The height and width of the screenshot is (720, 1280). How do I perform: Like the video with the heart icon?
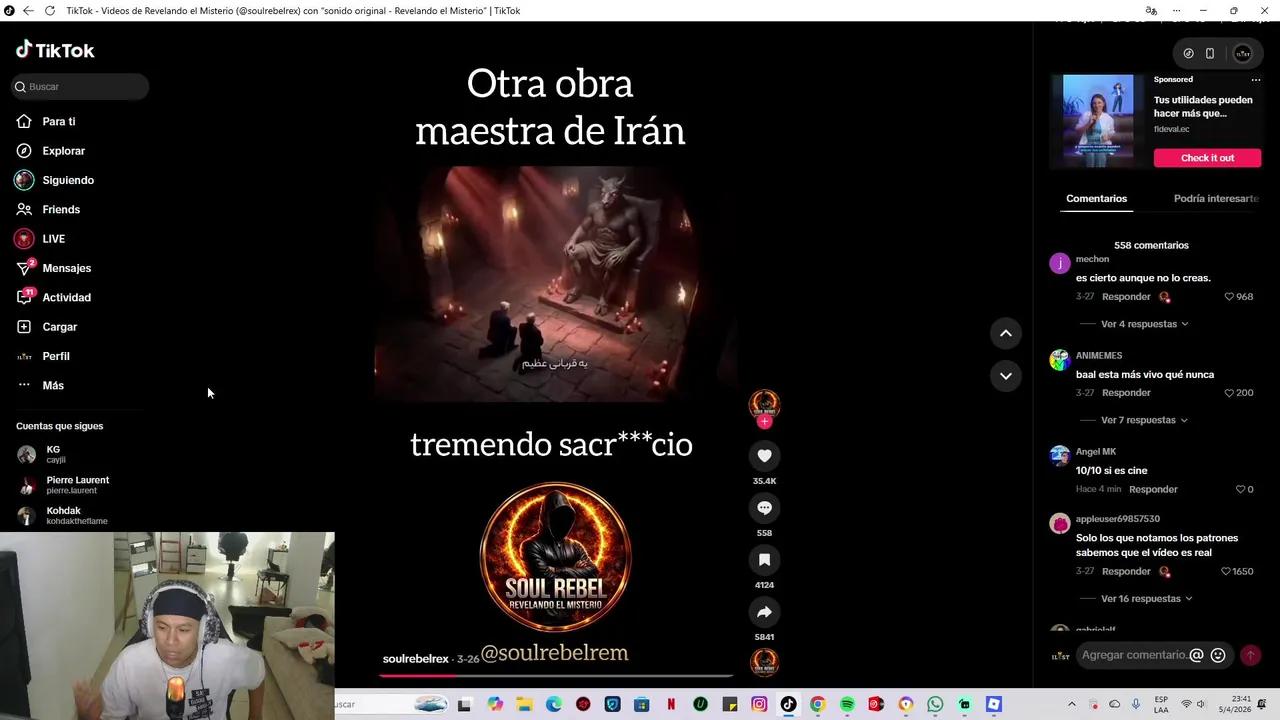click(x=764, y=456)
